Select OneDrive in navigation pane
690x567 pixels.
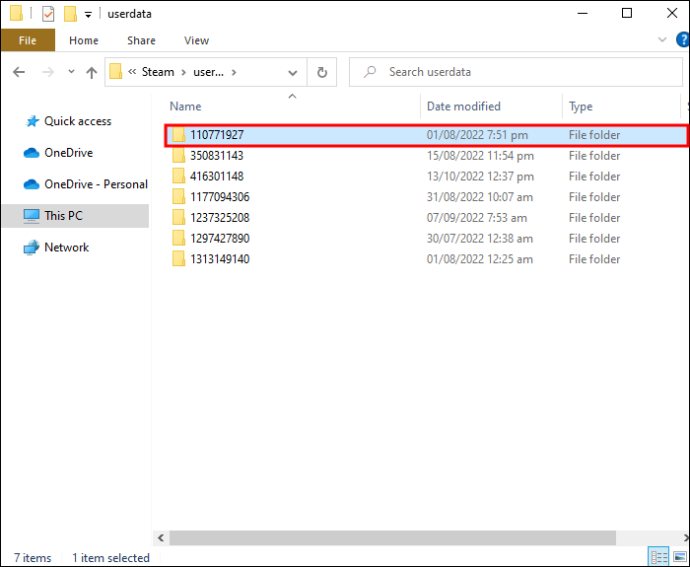pos(68,153)
